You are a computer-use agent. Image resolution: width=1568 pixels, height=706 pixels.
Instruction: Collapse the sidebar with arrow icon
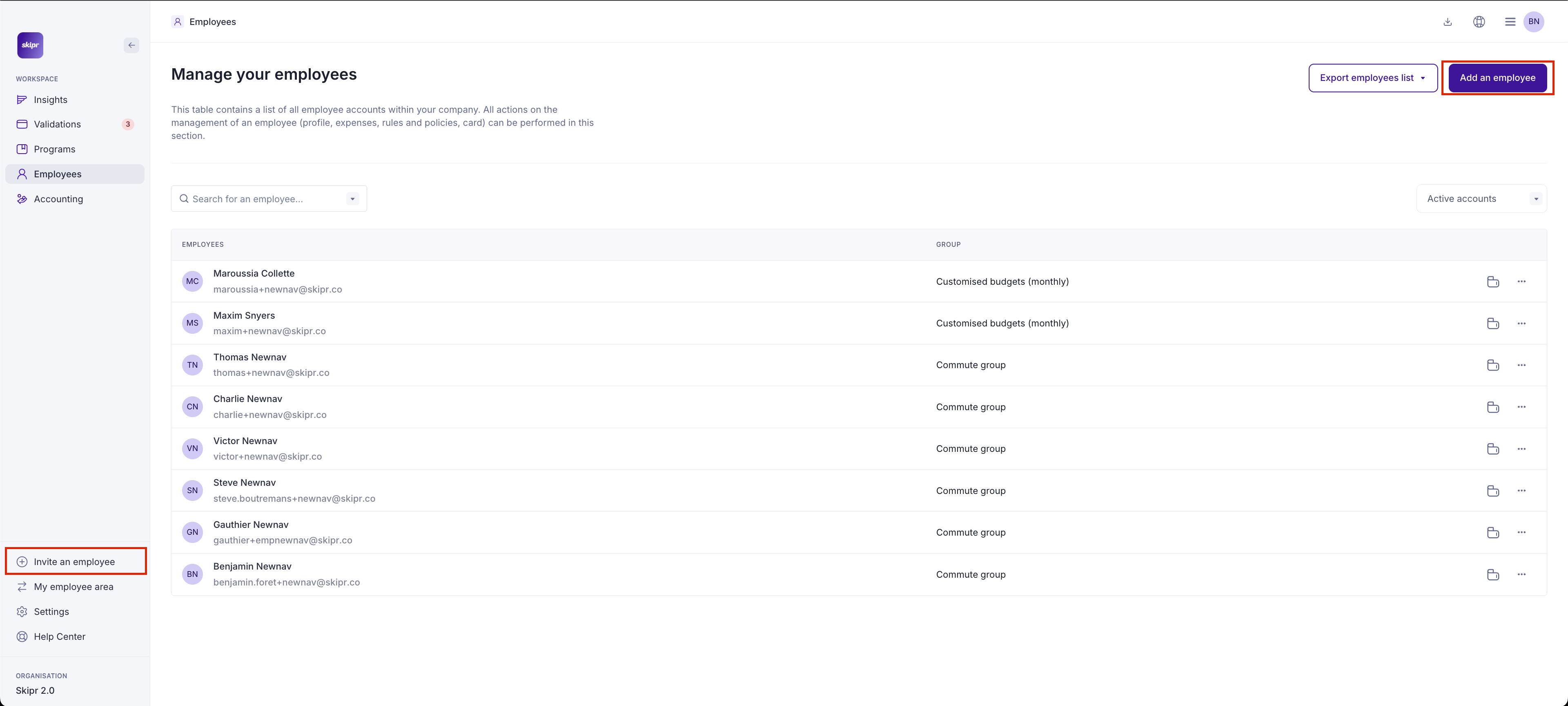pyautogui.click(x=131, y=45)
